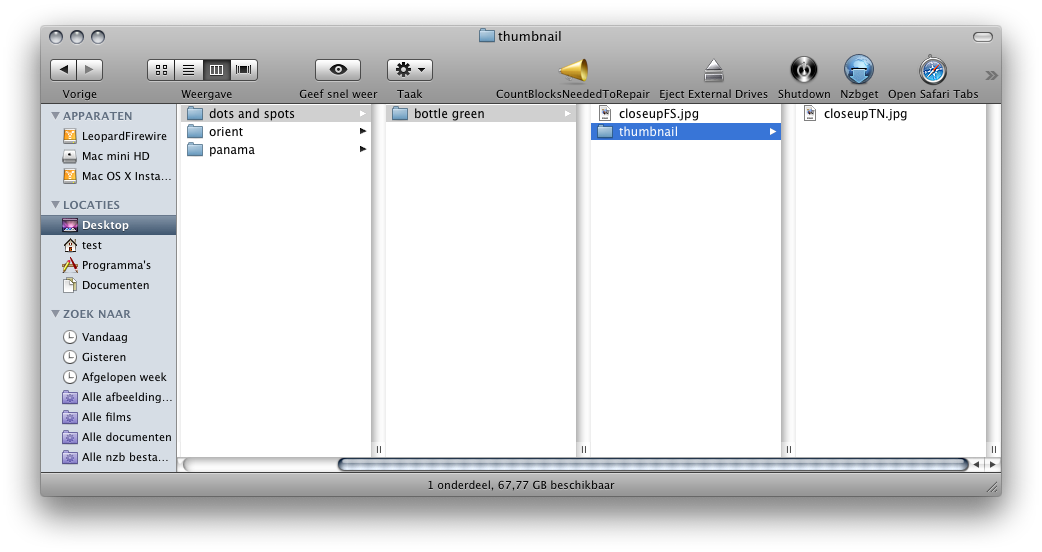Click the status bar text '67,77 GB beschikbaar'
Image resolution: width=1042 pixels, height=552 pixels.
(x=556, y=485)
